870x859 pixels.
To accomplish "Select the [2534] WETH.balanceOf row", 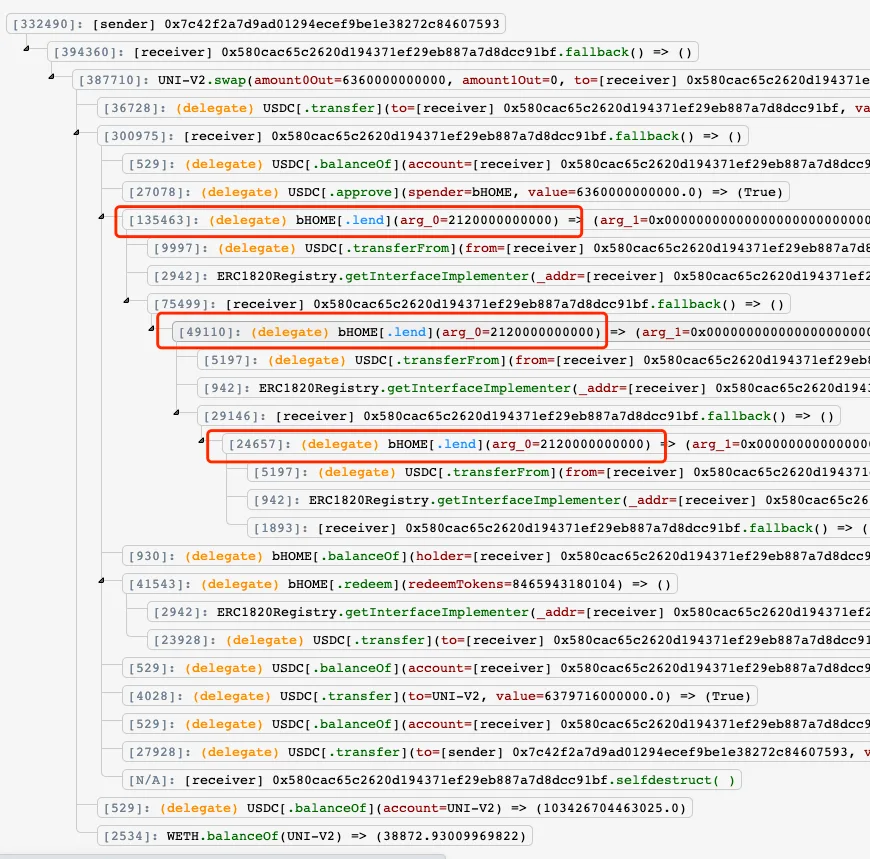I will click(x=315, y=836).
